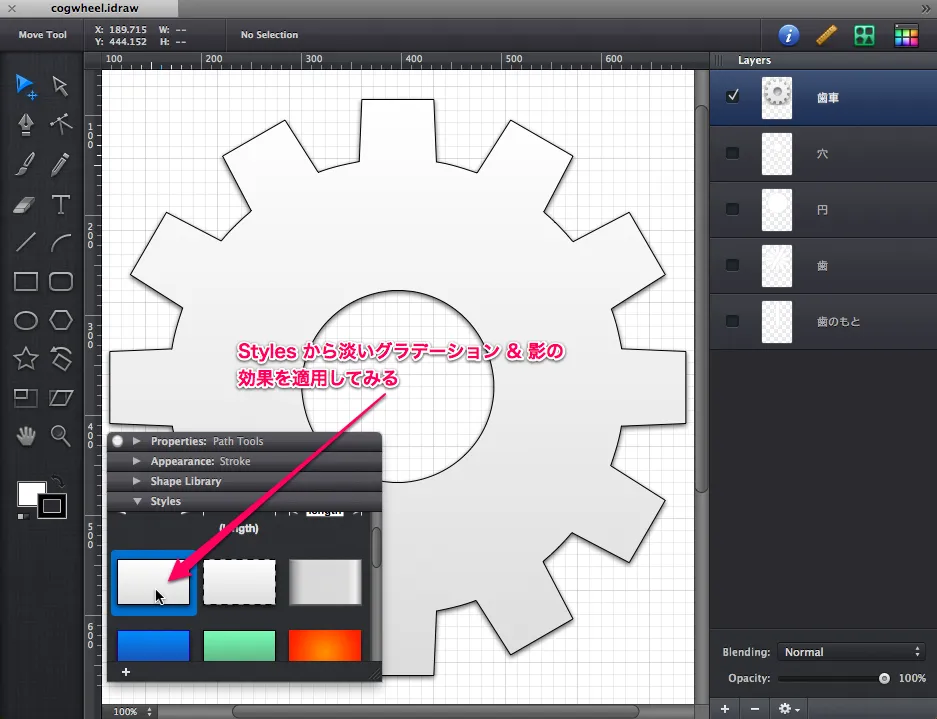Select the Zoom magnifier tool
The image size is (937, 719).
pos(61,435)
